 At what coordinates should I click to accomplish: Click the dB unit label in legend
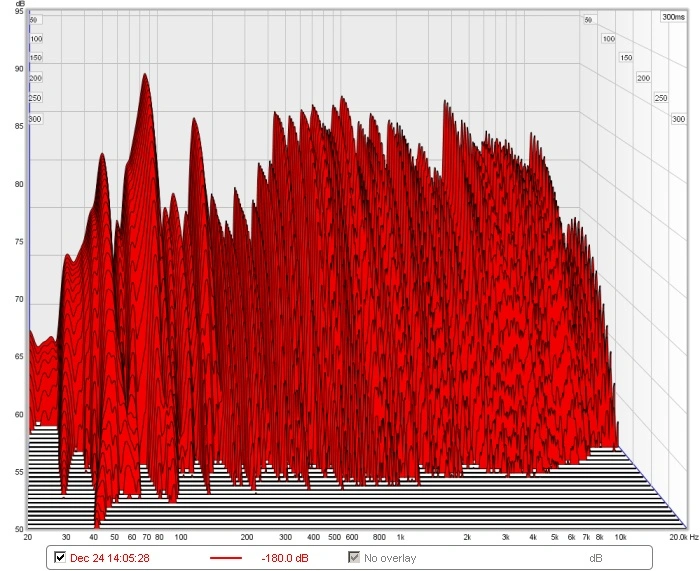(596, 558)
